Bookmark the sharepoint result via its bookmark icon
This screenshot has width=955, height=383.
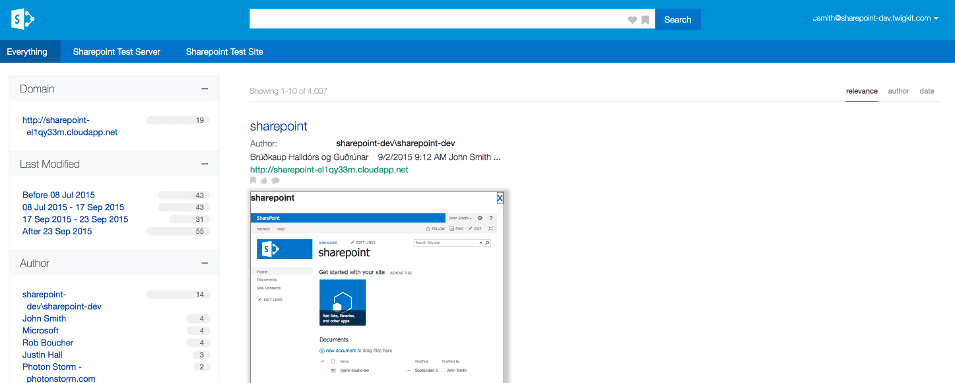pos(253,180)
